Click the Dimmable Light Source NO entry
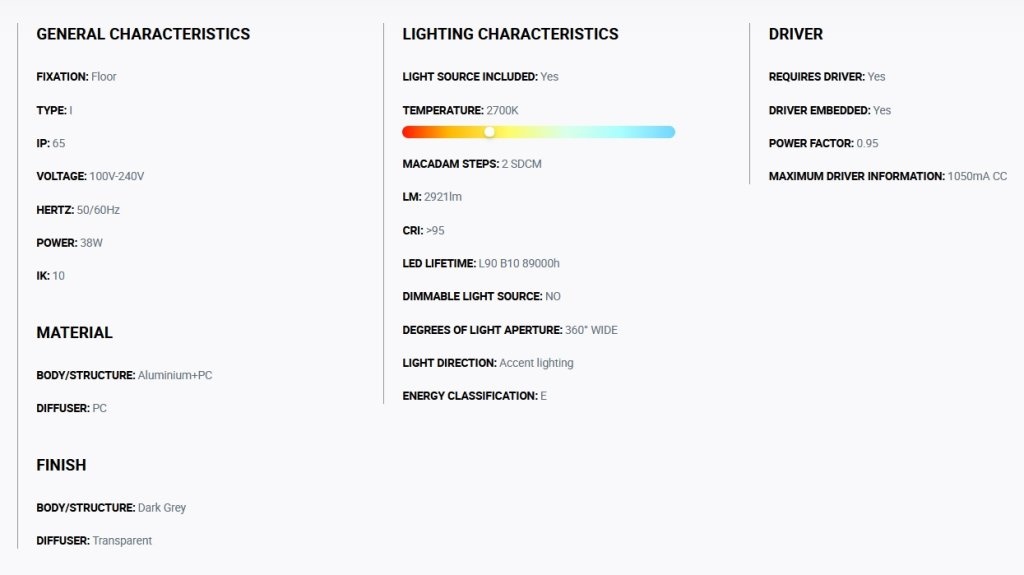The height and width of the screenshot is (575, 1024). point(481,297)
